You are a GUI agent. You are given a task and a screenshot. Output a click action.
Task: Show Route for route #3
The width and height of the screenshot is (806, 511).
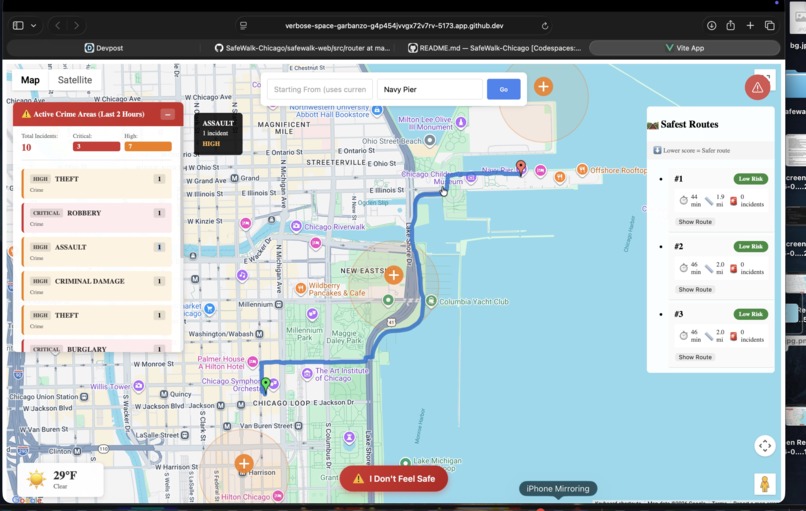[x=695, y=357]
